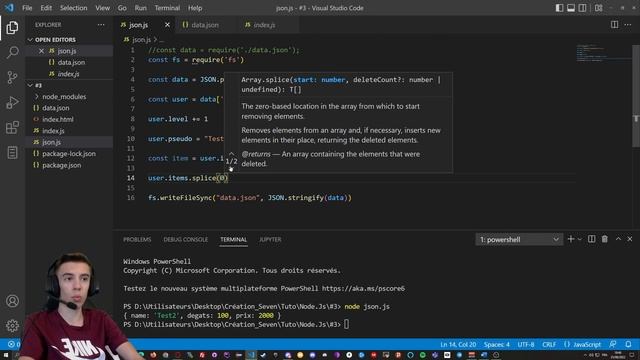The image size is (640, 360).
Task: Open the Run menu
Action: coord(140,8)
